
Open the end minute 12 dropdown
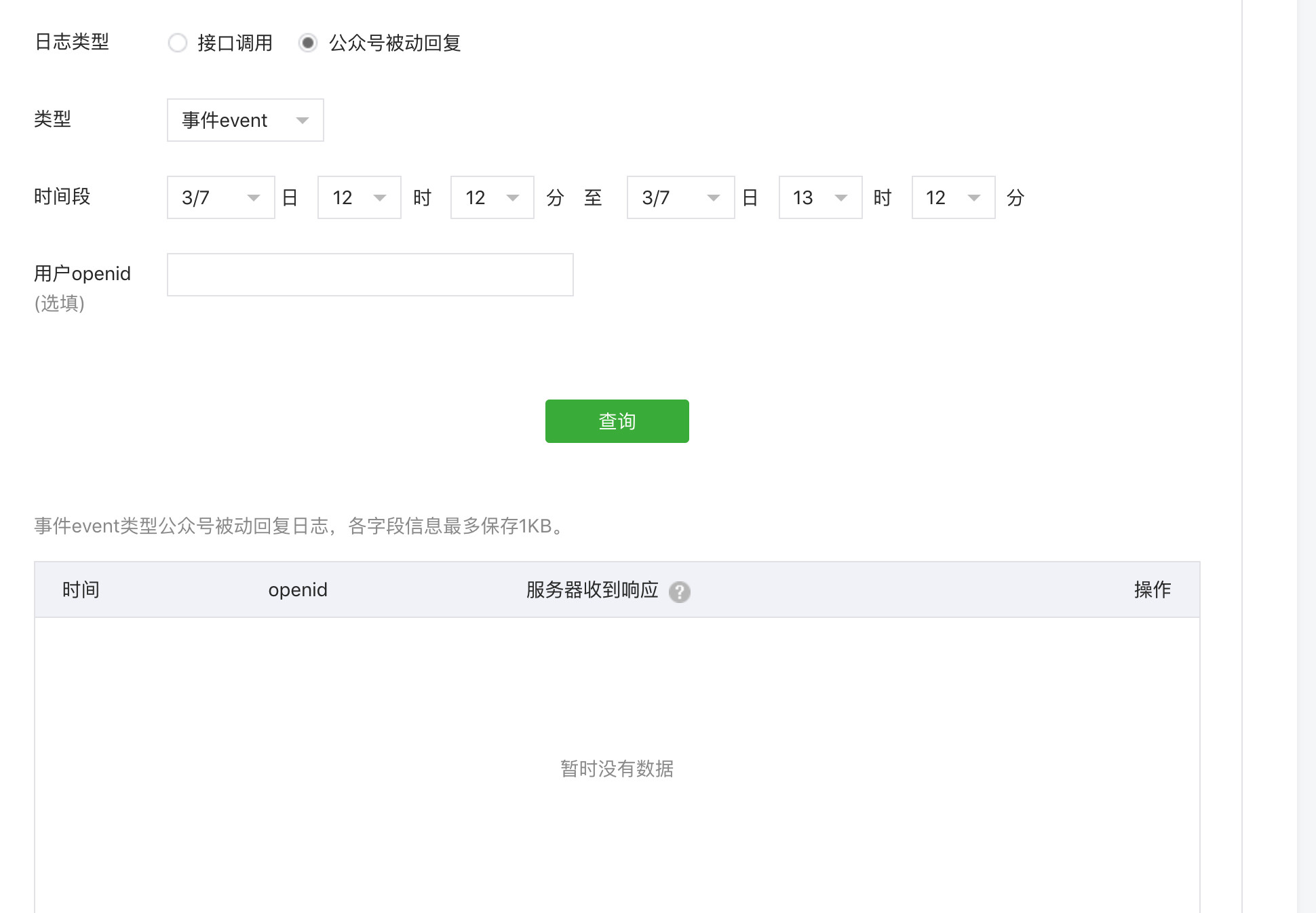coord(953,197)
